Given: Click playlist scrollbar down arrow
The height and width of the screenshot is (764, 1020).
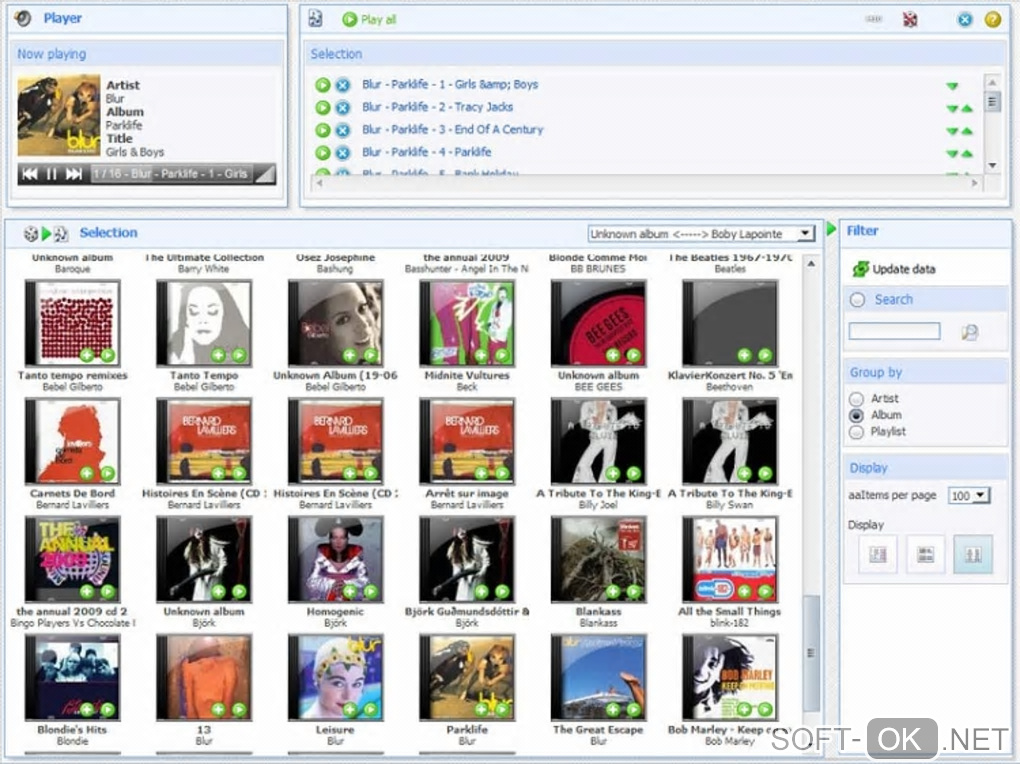Looking at the screenshot, I should point(992,165).
